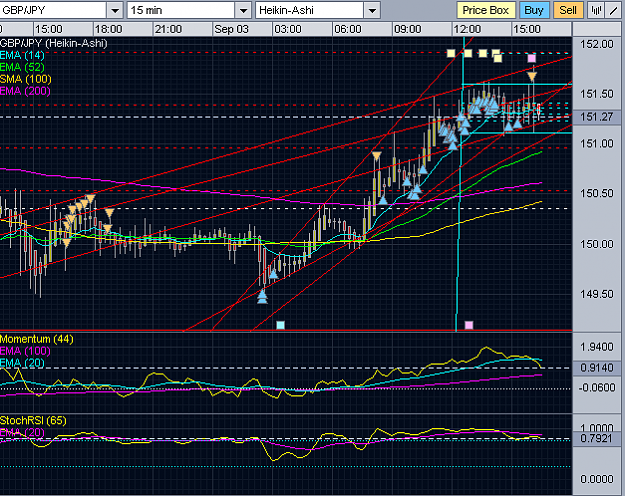Expand the 15 min timeframe dropdown arrow
Image resolution: width=625 pixels, height=496 pixels.
click(243, 10)
